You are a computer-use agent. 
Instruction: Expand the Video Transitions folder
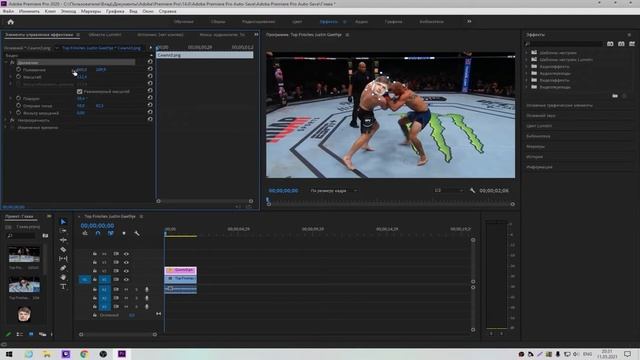(527, 87)
